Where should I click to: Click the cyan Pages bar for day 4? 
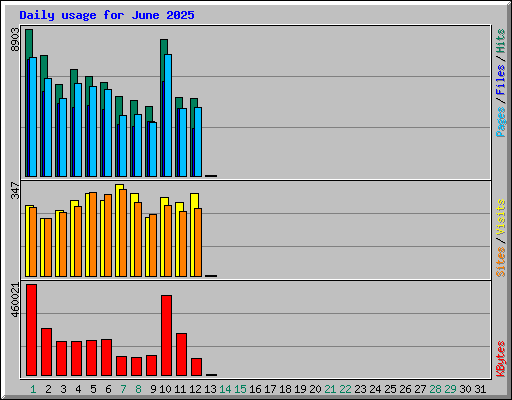pyautogui.click(x=78, y=130)
